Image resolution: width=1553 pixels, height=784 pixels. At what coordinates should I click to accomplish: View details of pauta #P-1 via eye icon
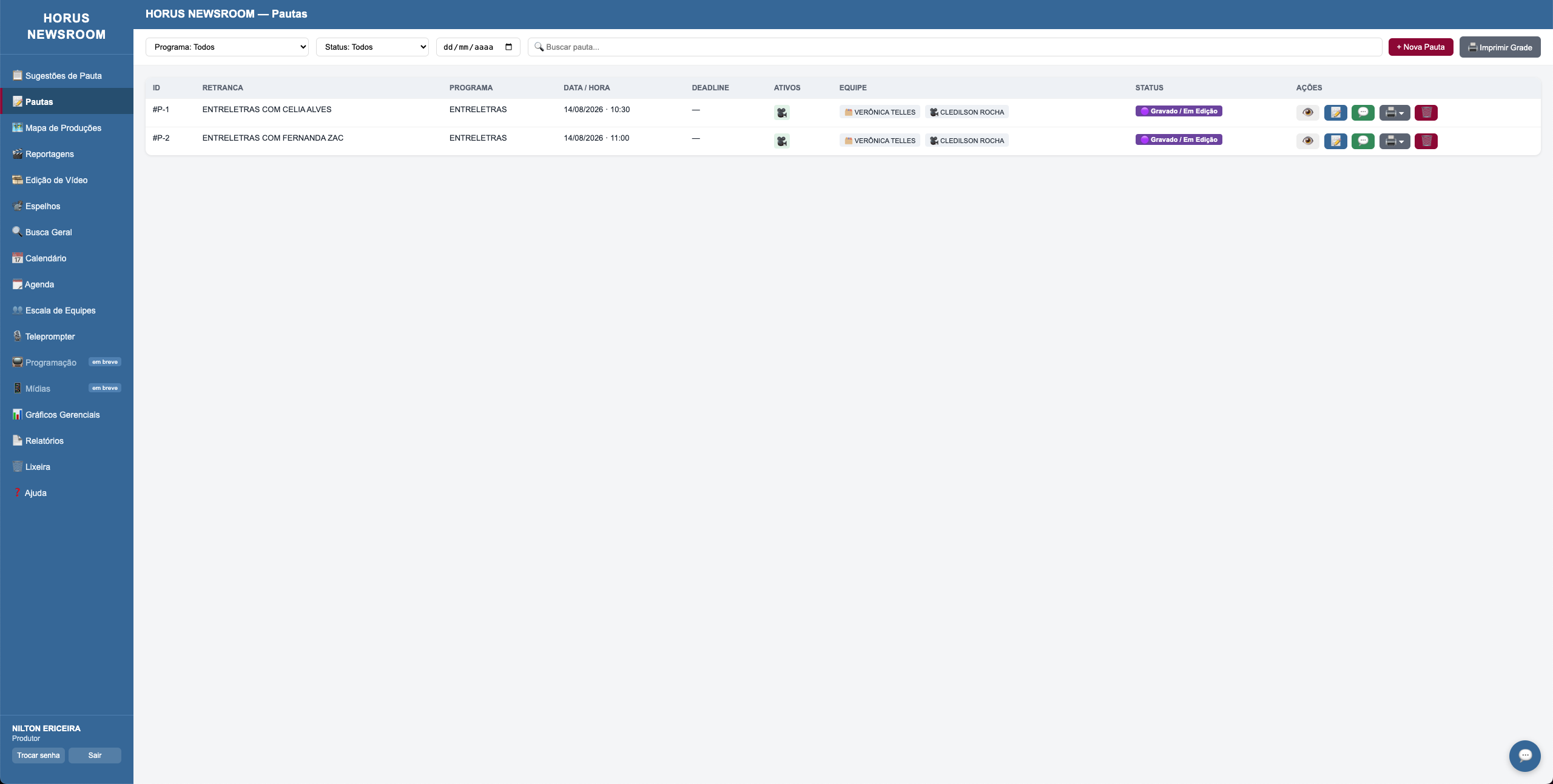(x=1307, y=112)
